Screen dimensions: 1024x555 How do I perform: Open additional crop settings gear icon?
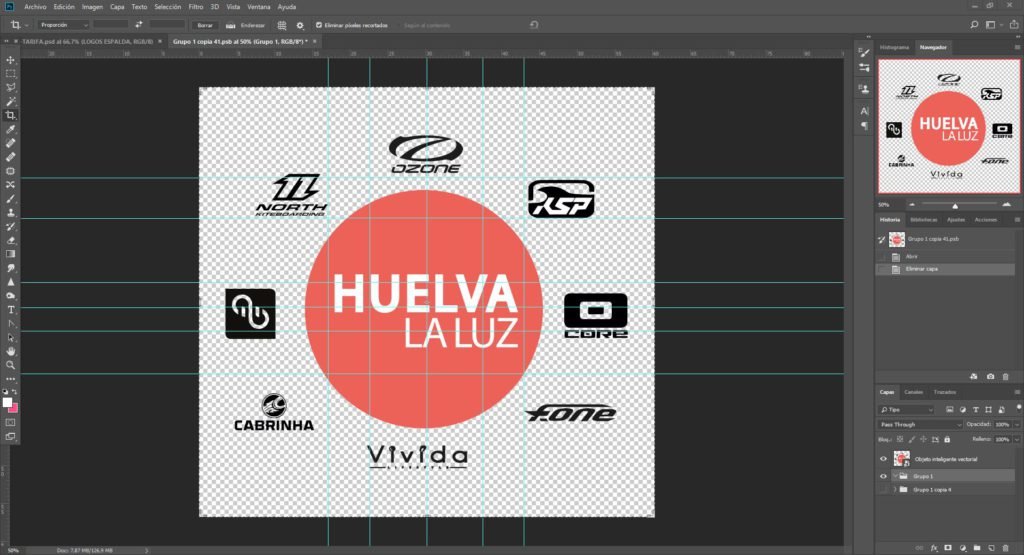(300, 25)
